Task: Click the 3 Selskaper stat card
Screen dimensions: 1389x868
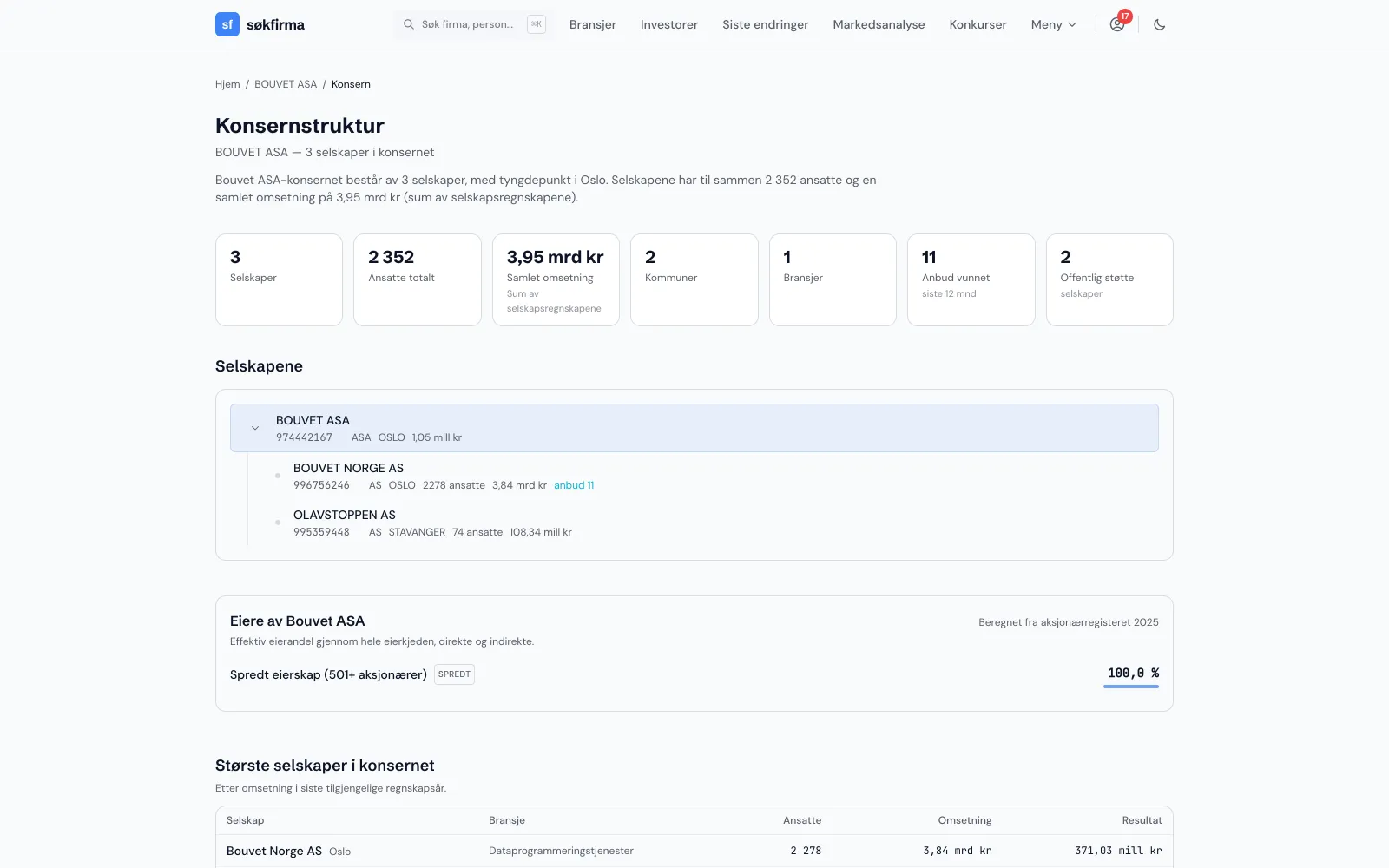Action: 279,279
